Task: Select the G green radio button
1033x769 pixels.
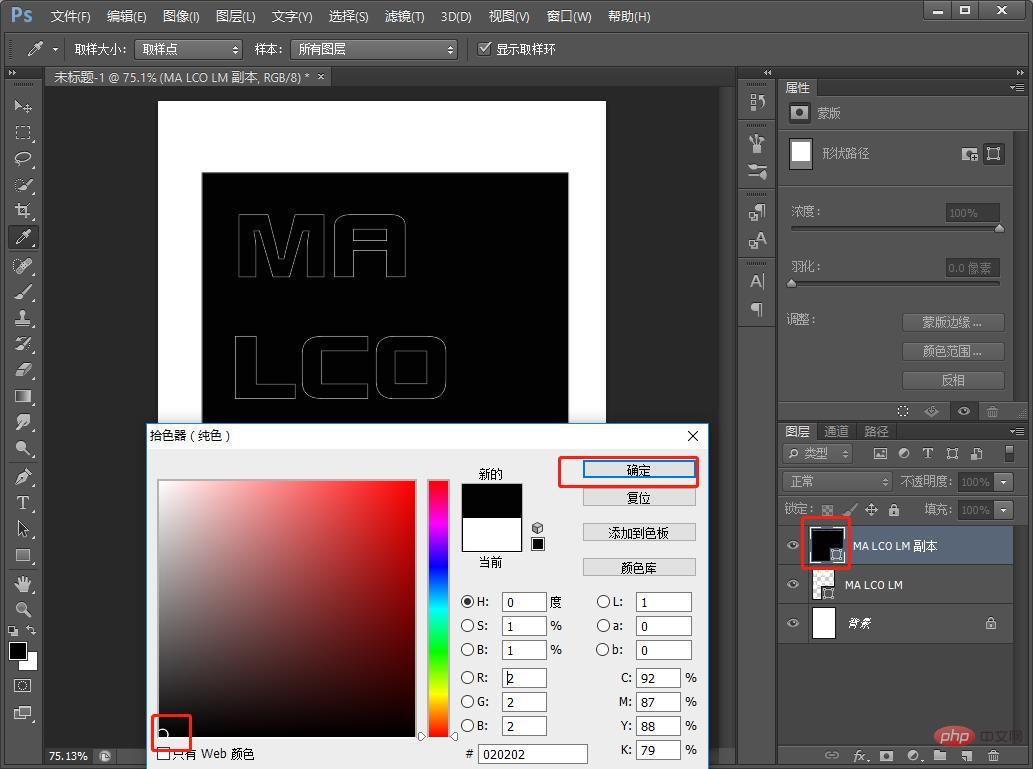Action: (x=467, y=701)
